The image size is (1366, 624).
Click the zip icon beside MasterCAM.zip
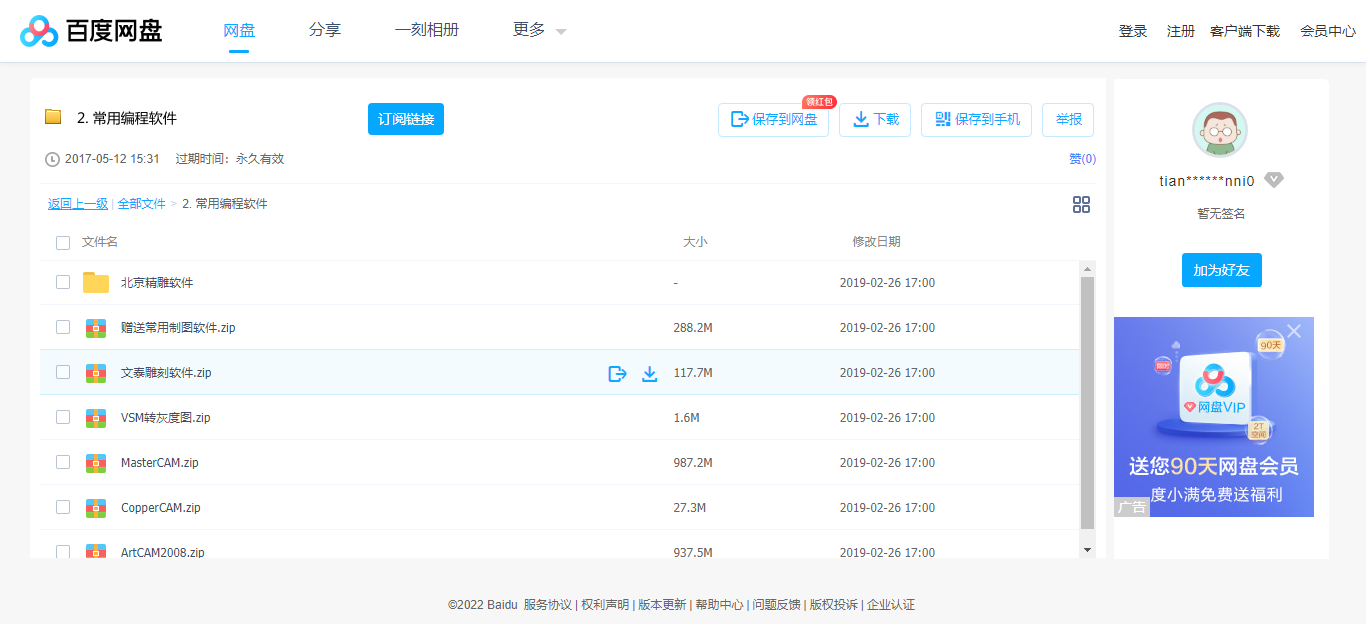(x=95, y=462)
